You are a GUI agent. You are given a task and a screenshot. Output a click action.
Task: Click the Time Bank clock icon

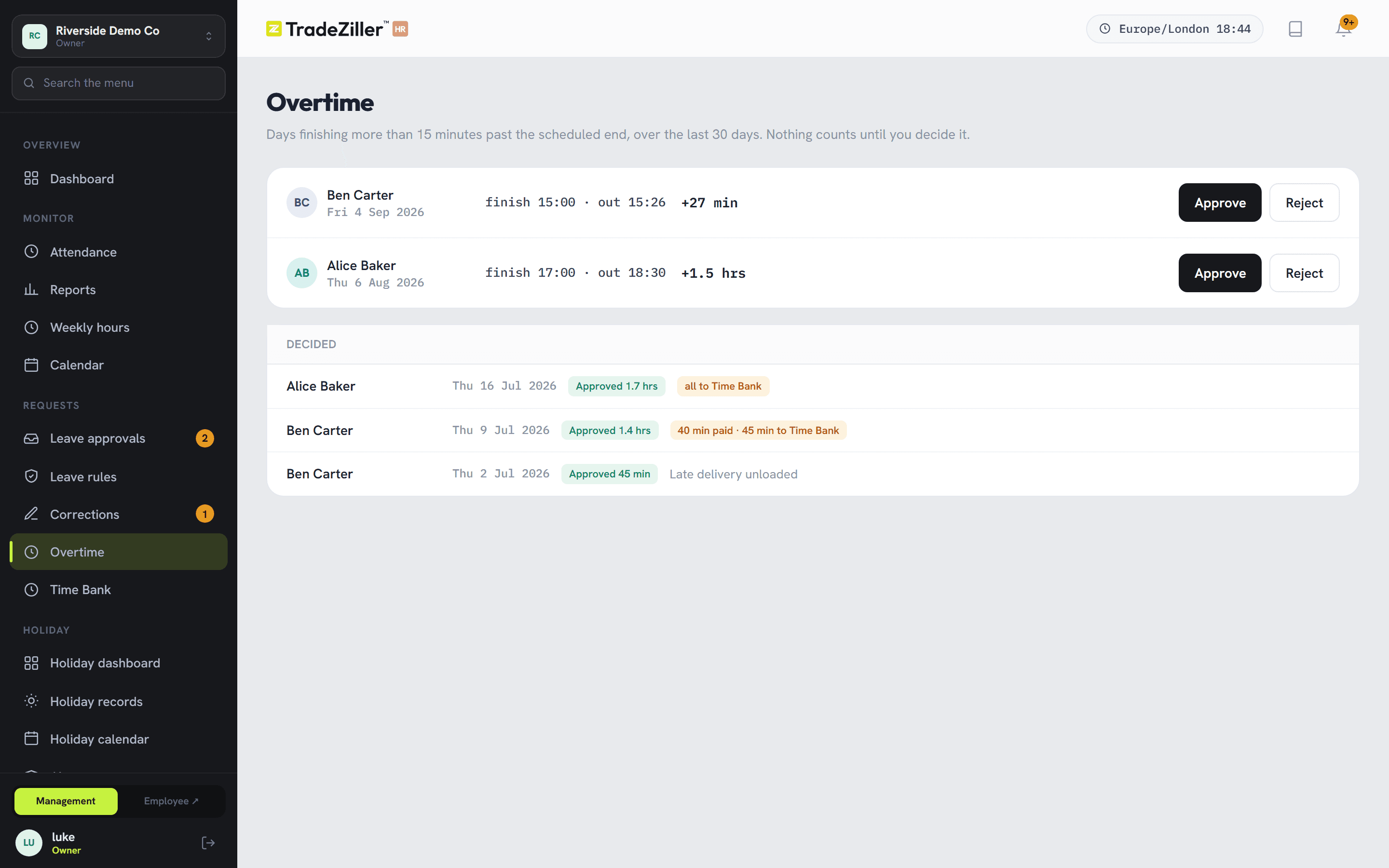click(x=31, y=590)
